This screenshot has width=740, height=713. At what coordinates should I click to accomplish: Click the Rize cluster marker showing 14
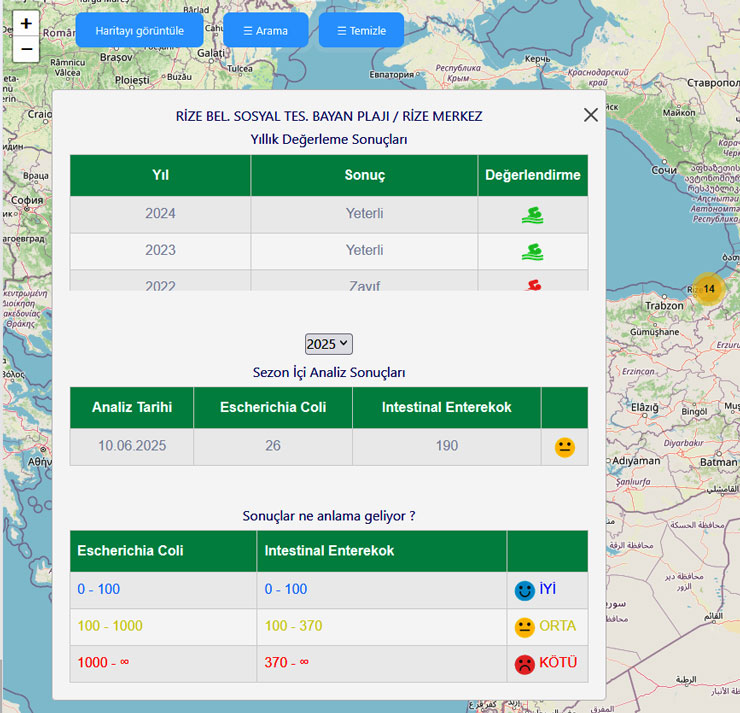click(x=708, y=289)
